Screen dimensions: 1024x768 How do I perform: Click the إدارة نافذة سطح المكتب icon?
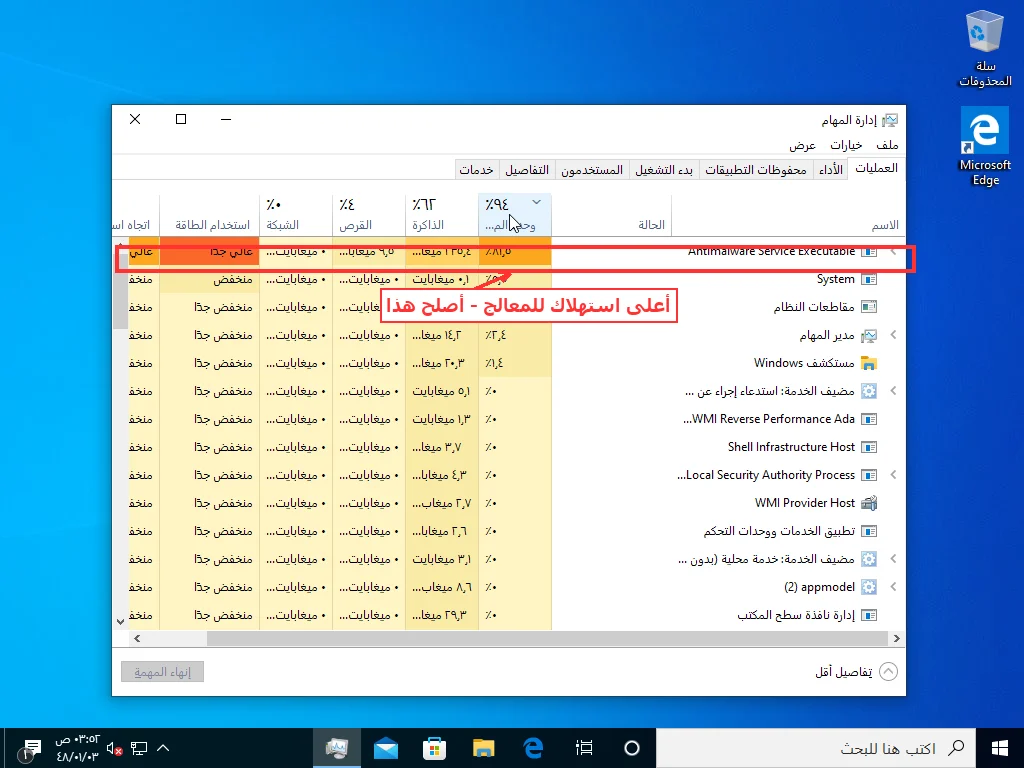tap(869, 615)
